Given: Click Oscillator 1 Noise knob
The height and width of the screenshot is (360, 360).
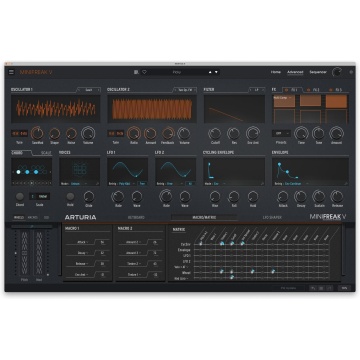Looking at the screenshot, I should click(71, 134).
